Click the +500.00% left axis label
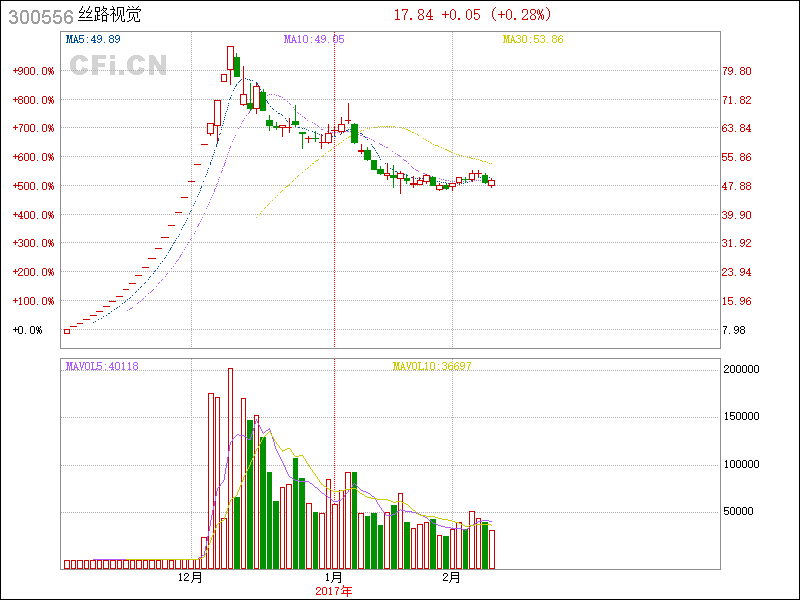The height and width of the screenshot is (600, 800). coord(33,186)
